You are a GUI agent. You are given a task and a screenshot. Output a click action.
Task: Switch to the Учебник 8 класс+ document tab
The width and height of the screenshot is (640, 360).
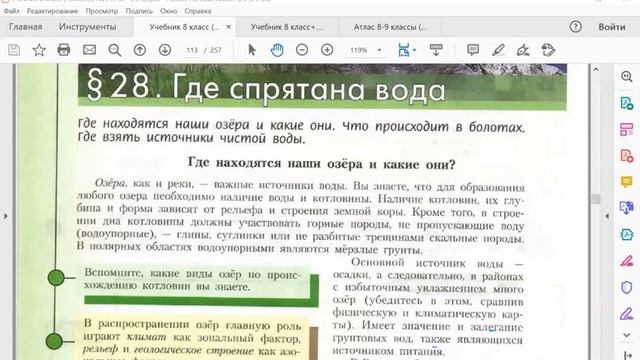pos(287,27)
